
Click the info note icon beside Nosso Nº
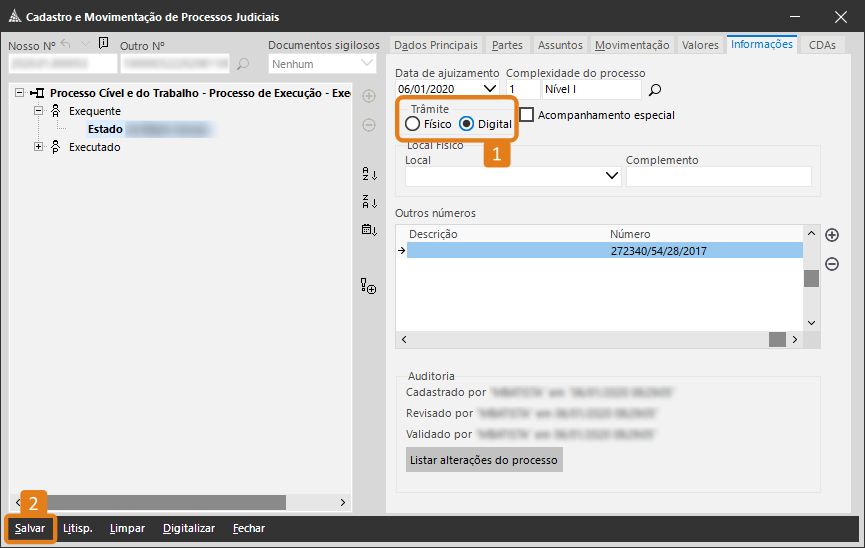pyautogui.click(x=103, y=44)
